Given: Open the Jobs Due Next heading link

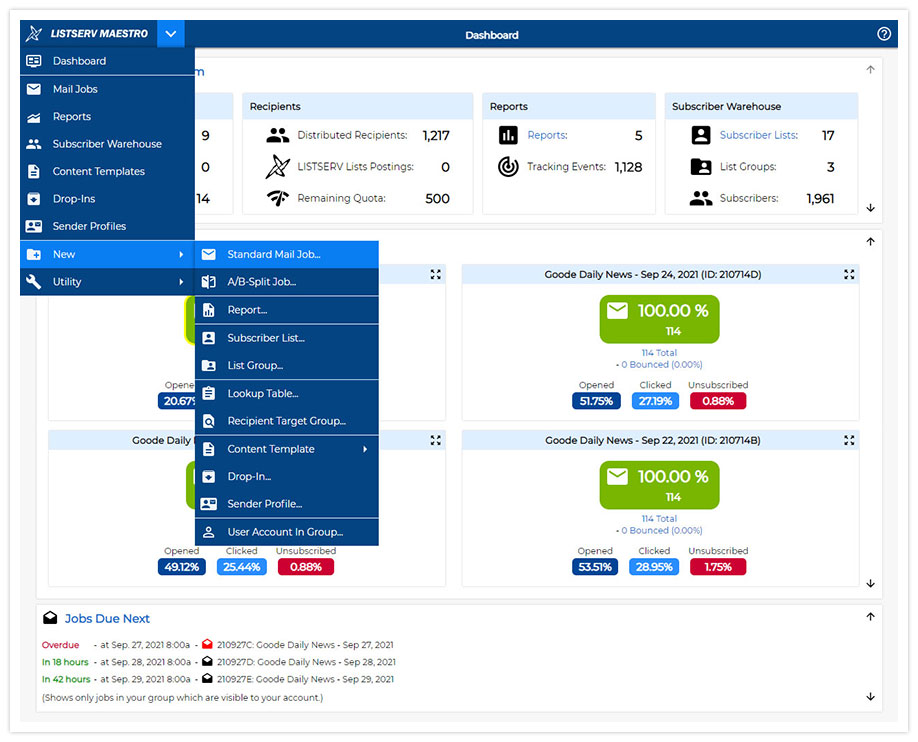Looking at the screenshot, I should point(107,618).
